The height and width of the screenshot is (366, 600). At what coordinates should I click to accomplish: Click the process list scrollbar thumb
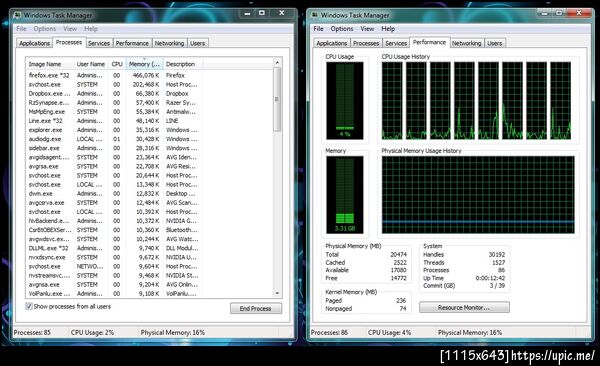coord(277,100)
